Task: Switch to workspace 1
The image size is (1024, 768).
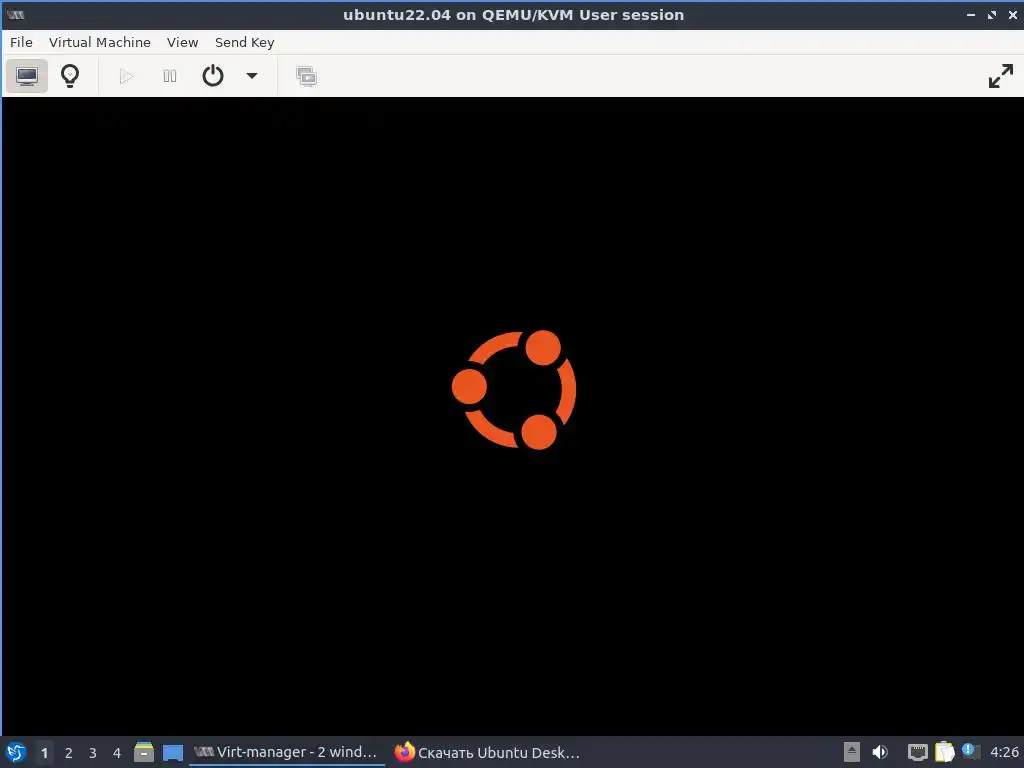Action: pos(44,753)
